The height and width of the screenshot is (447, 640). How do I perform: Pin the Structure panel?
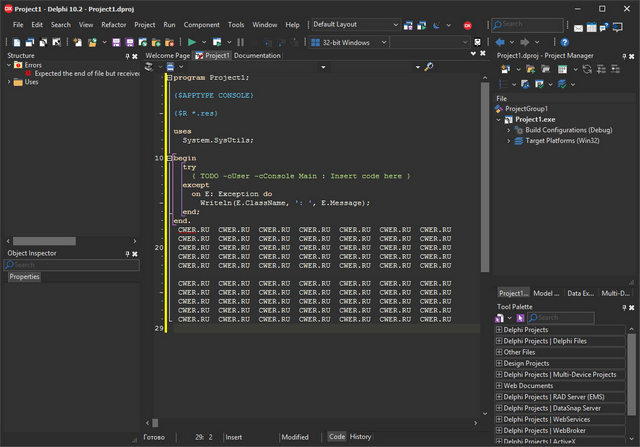pos(127,56)
